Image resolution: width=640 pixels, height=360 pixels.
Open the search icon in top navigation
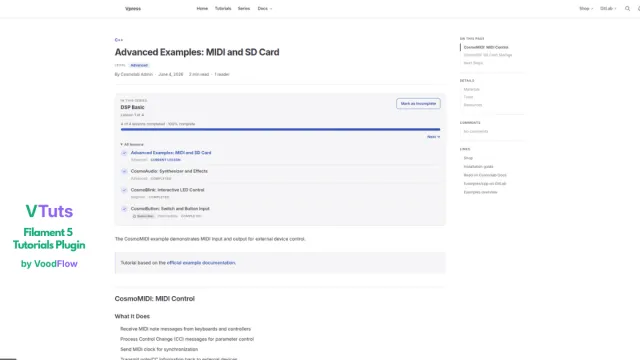tap(627, 9)
